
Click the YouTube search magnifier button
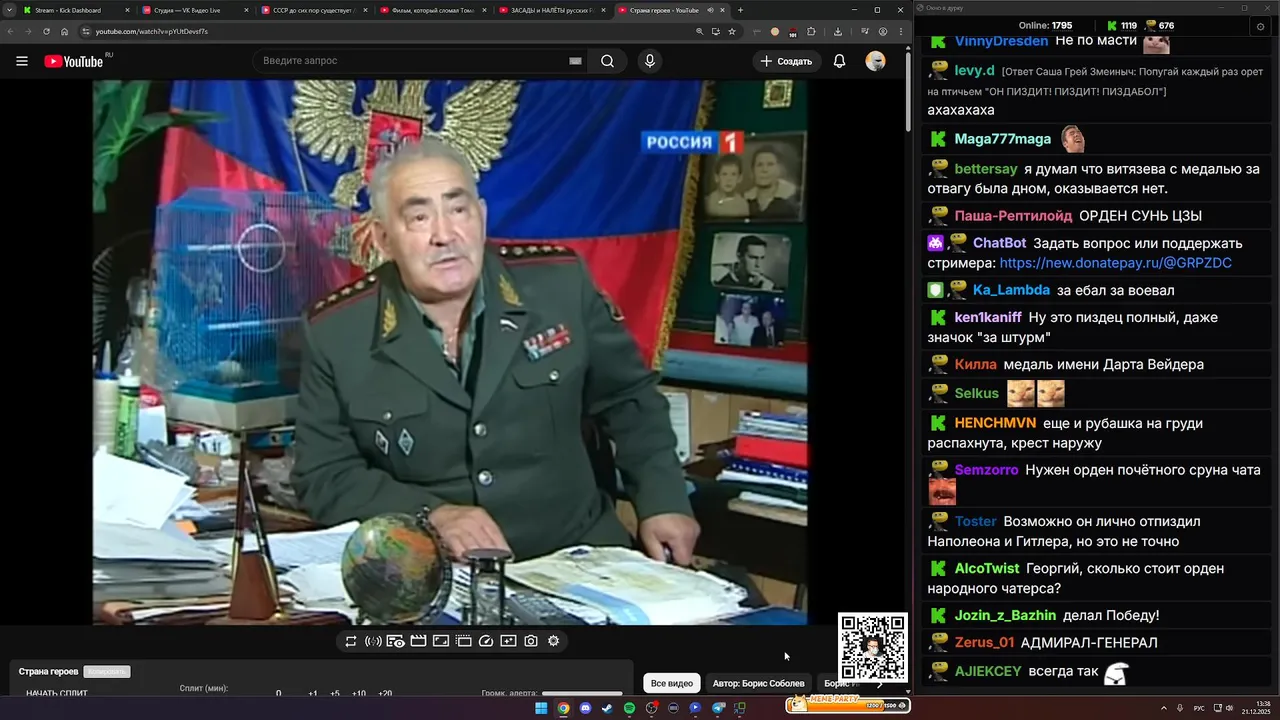pos(607,61)
